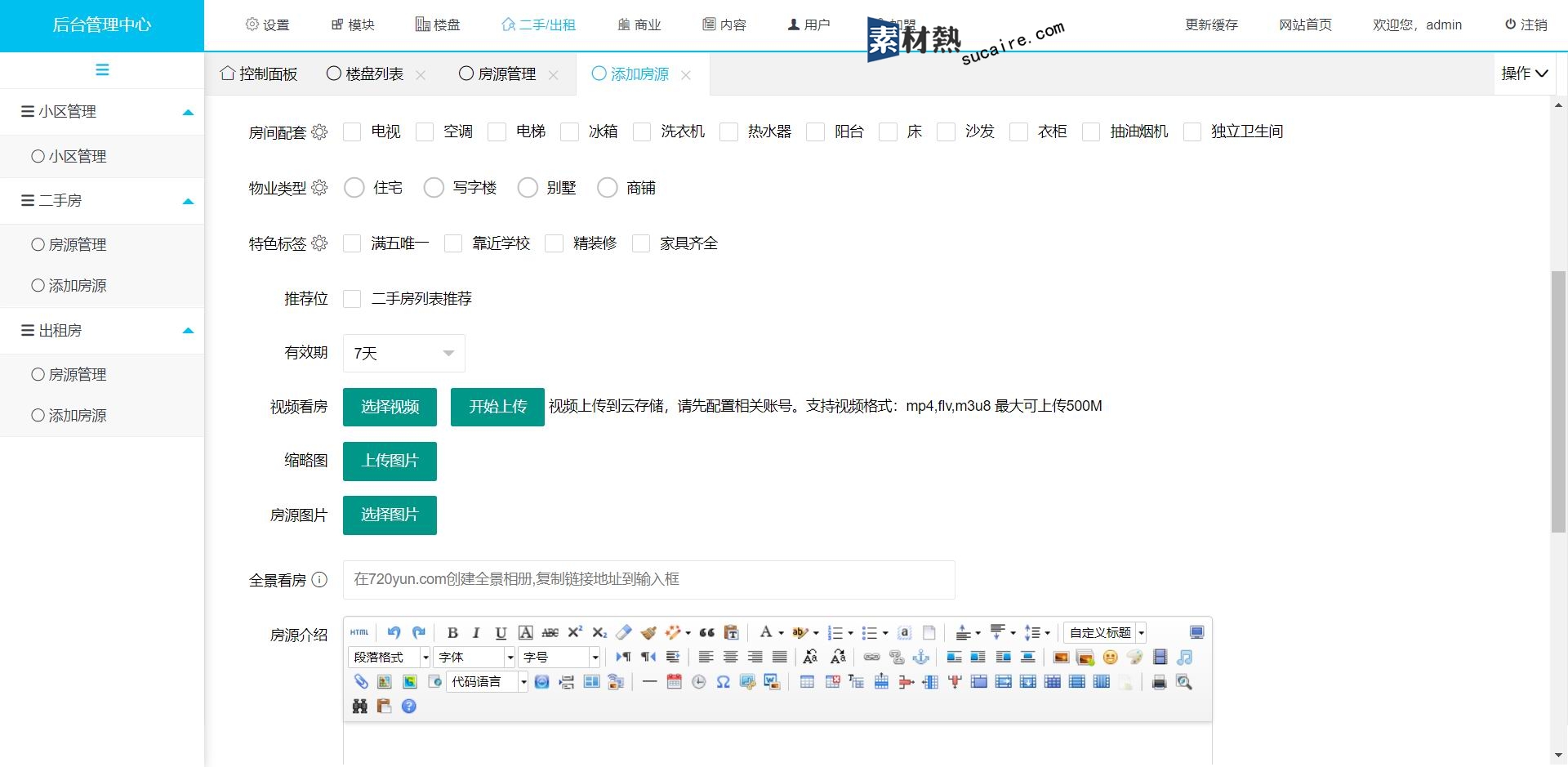The height and width of the screenshot is (767, 1568).
Task: Insert an emoticon in editor
Action: [x=1110, y=658]
